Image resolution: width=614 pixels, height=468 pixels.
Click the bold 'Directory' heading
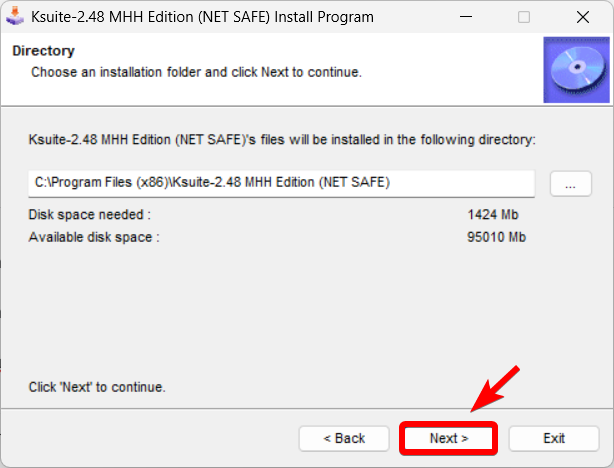click(43, 51)
